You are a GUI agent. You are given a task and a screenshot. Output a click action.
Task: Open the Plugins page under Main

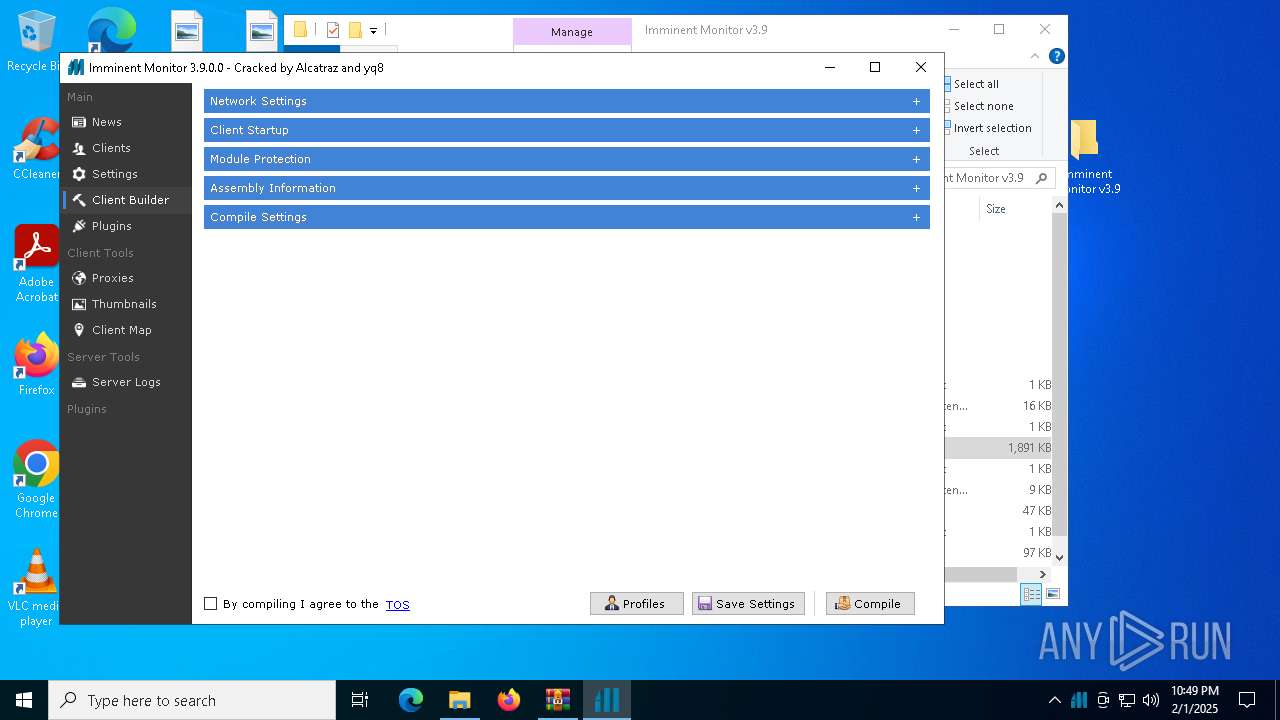111,226
